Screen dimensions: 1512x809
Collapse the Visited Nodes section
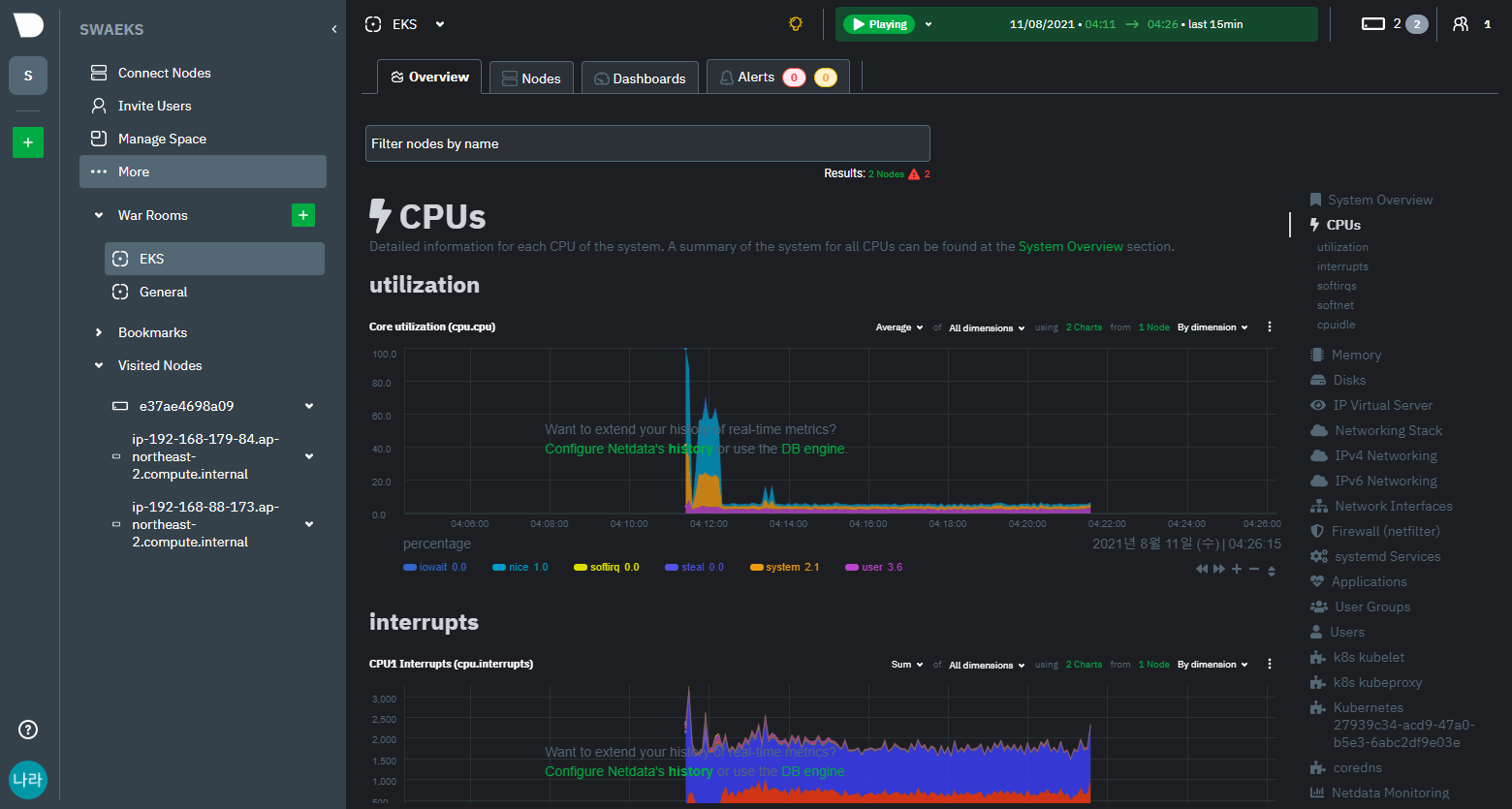click(x=99, y=365)
